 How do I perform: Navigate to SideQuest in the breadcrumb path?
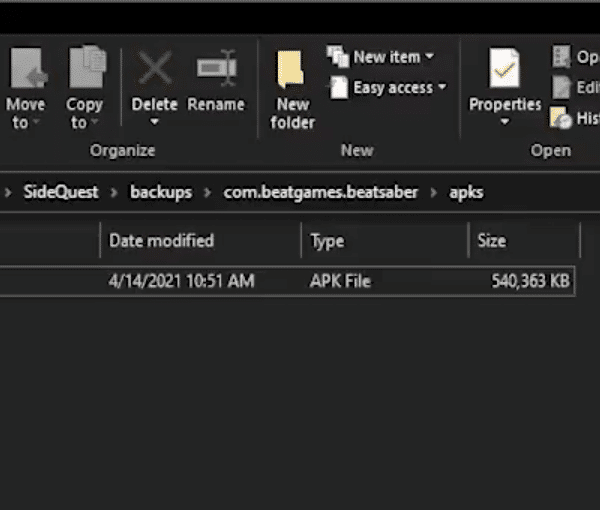click(x=61, y=192)
